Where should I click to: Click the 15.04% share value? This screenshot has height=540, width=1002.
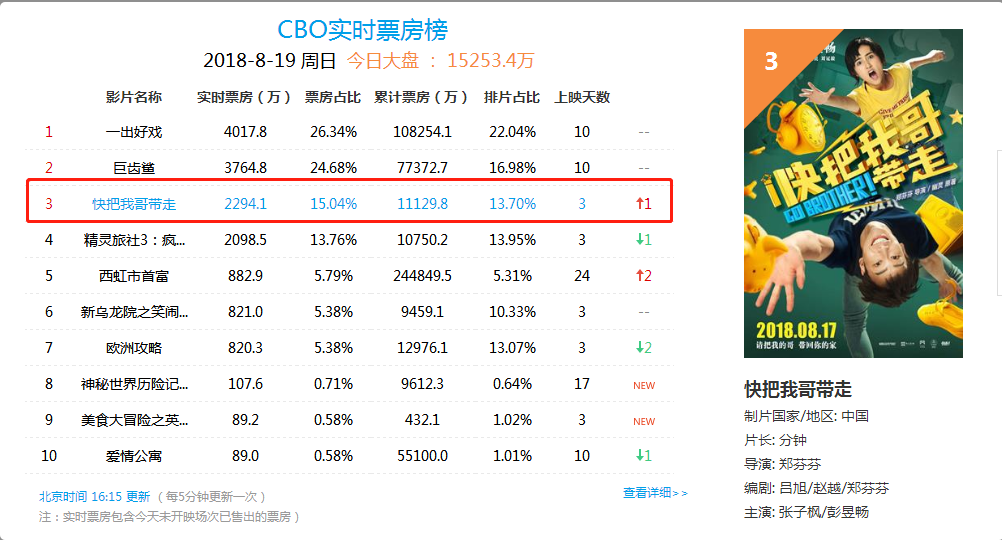(334, 204)
